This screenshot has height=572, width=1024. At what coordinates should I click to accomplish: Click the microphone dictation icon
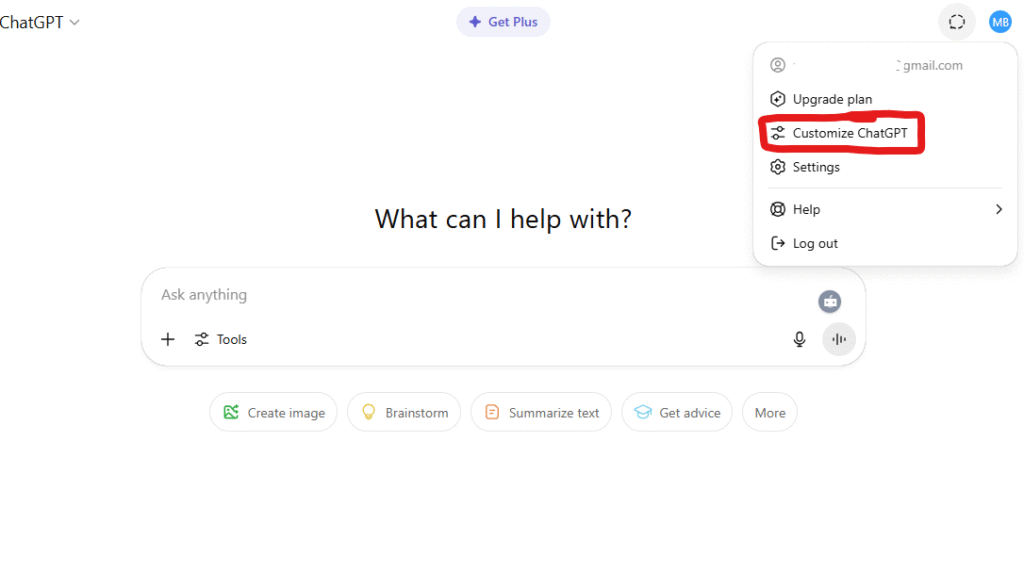tap(799, 340)
